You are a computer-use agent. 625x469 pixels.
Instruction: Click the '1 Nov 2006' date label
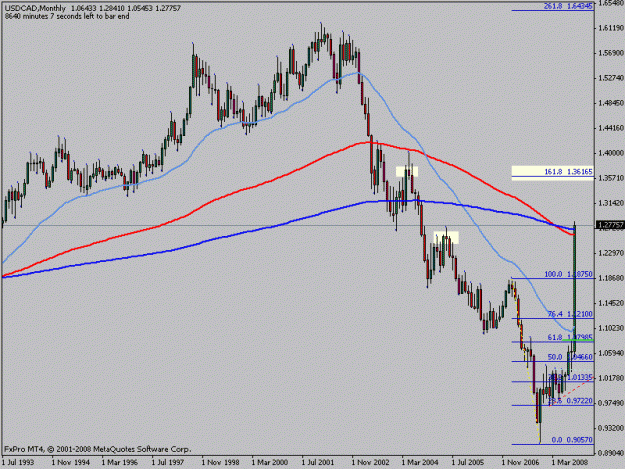tap(520, 463)
